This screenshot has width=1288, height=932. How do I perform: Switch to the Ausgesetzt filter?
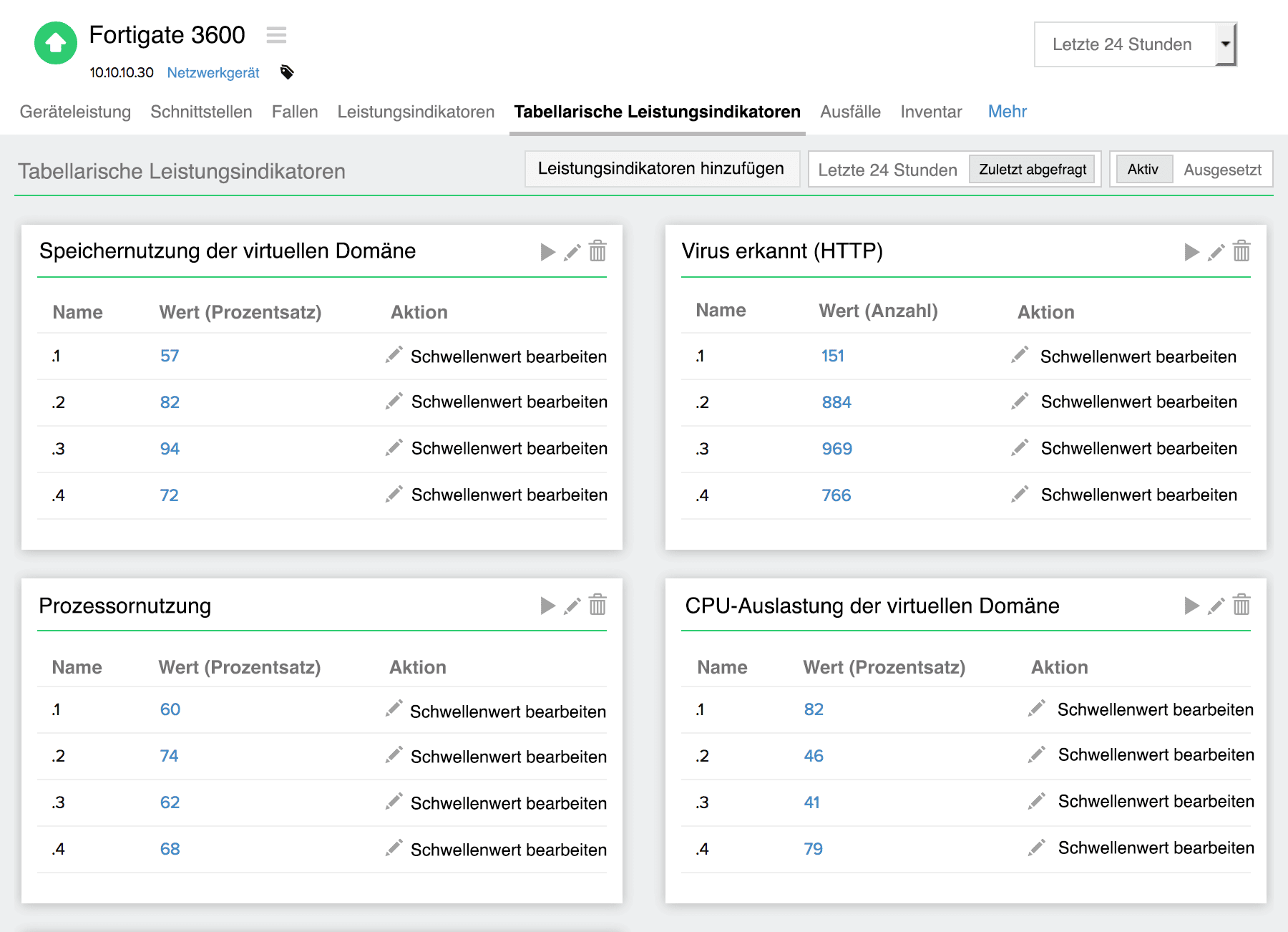pyautogui.click(x=1223, y=169)
